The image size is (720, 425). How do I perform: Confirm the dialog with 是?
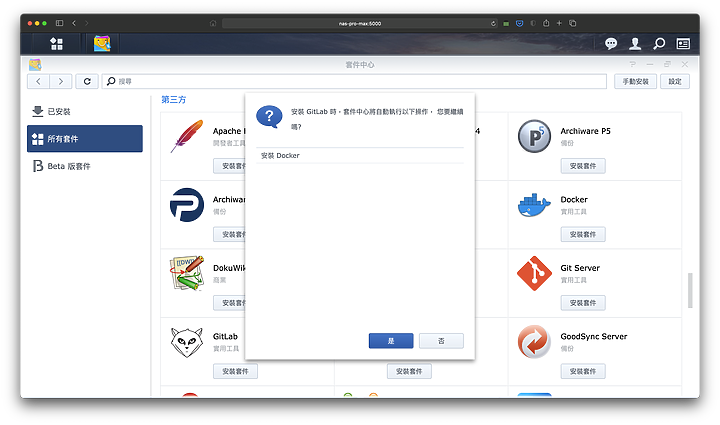pos(391,341)
